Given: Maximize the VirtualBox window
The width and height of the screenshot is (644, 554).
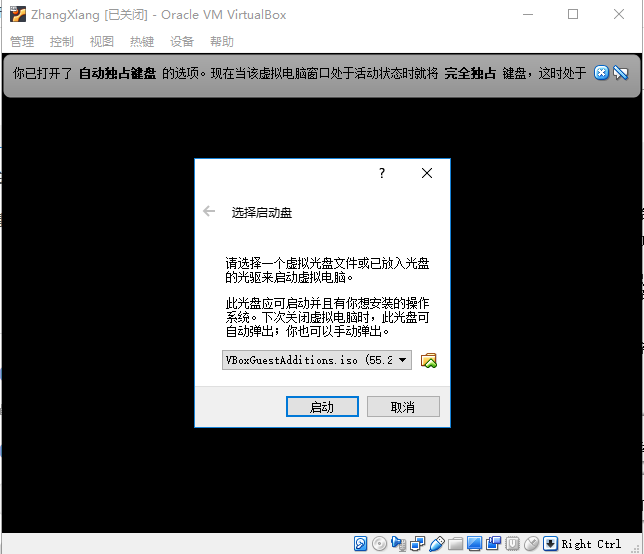Looking at the screenshot, I should pyautogui.click(x=573, y=14).
